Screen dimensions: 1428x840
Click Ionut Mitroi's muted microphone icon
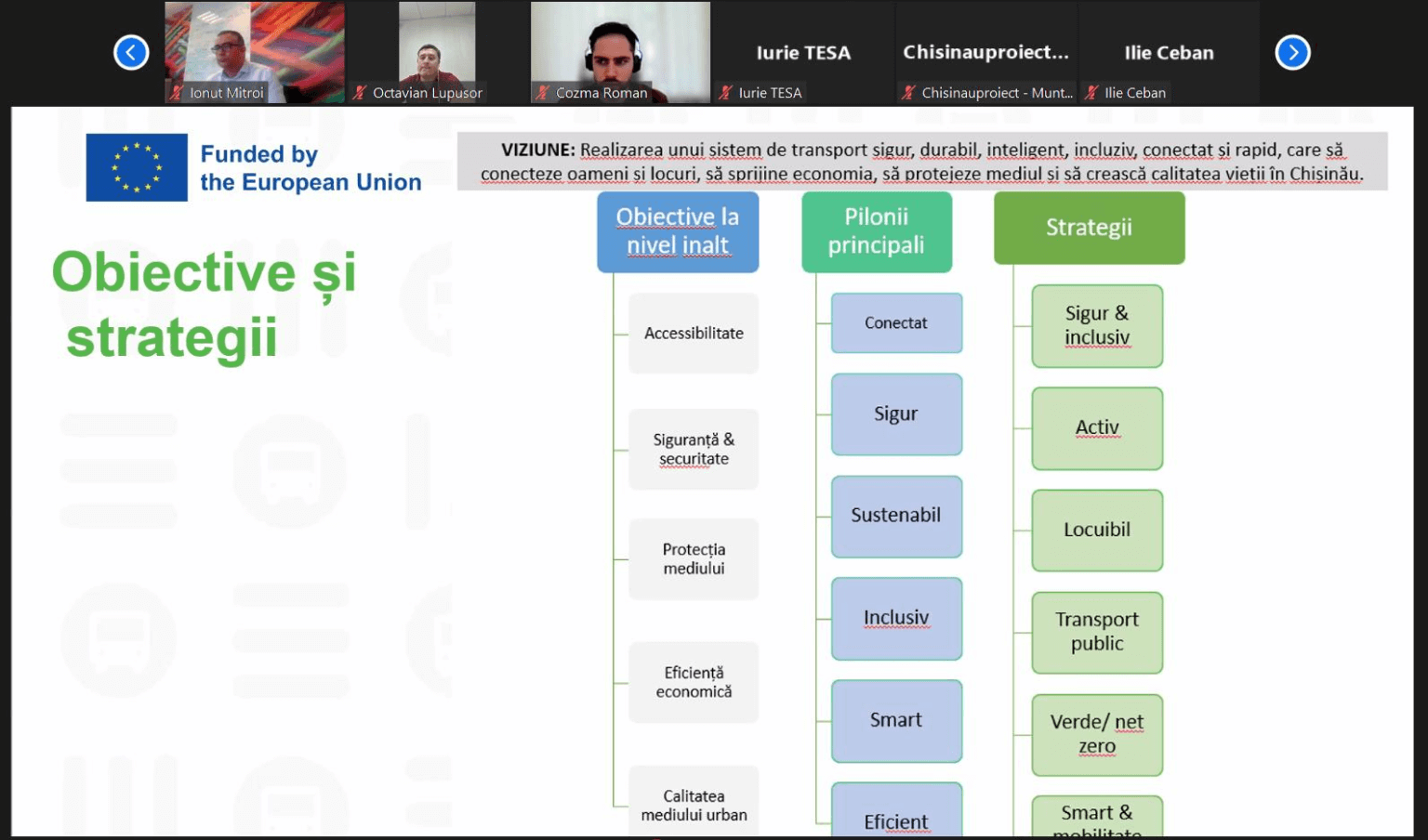point(176,93)
